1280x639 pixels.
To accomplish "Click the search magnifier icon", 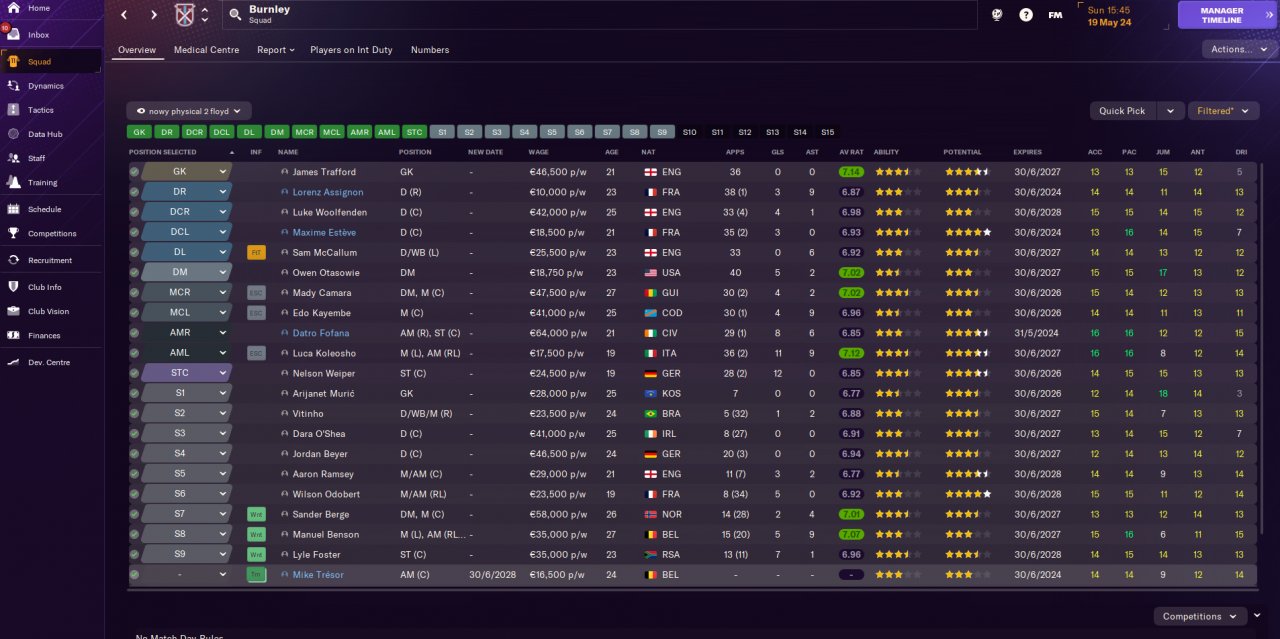I will [x=235, y=15].
